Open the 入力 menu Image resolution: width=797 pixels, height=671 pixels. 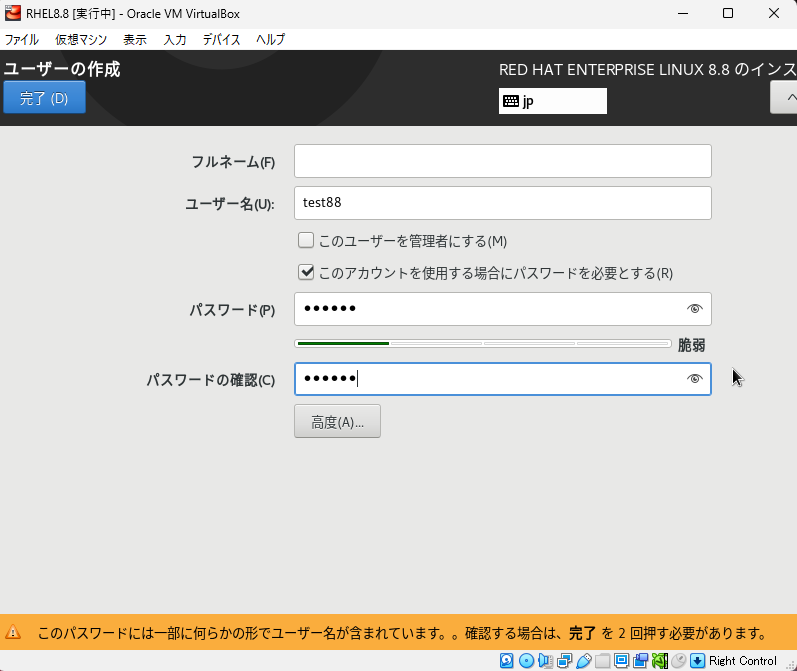175,39
